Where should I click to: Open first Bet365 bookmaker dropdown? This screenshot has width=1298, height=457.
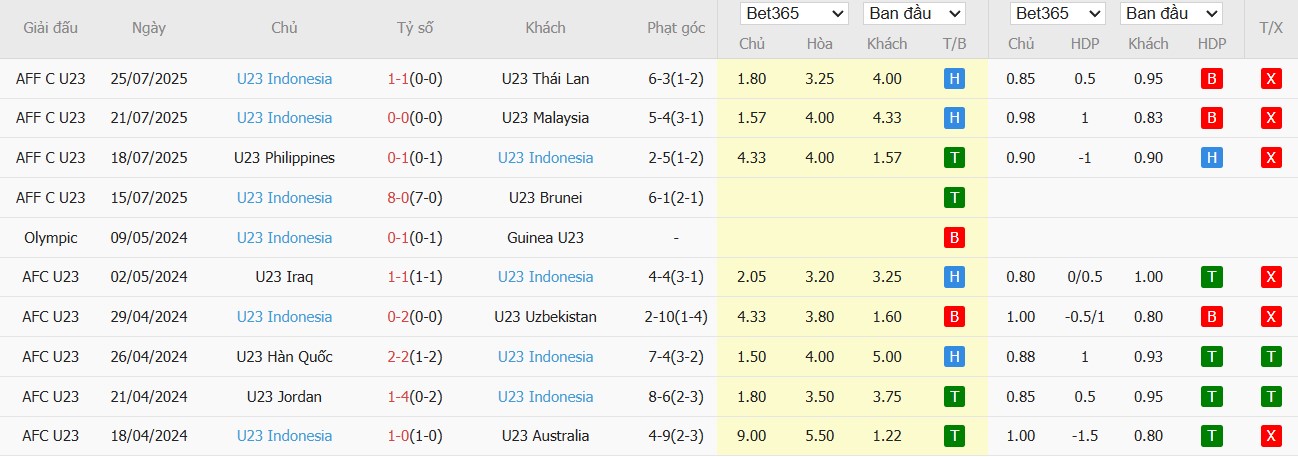[x=794, y=13]
